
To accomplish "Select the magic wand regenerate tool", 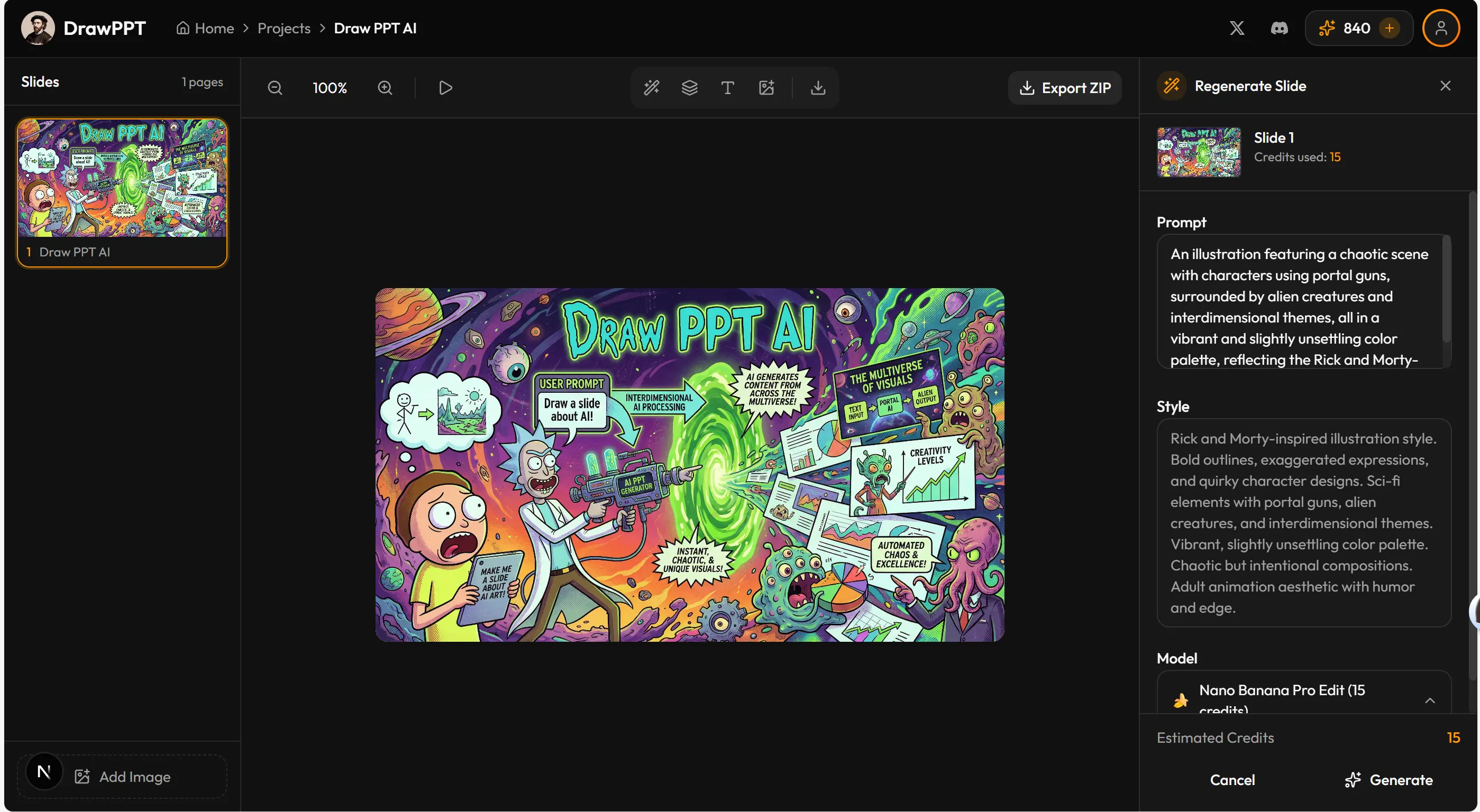I will tap(651, 88).
